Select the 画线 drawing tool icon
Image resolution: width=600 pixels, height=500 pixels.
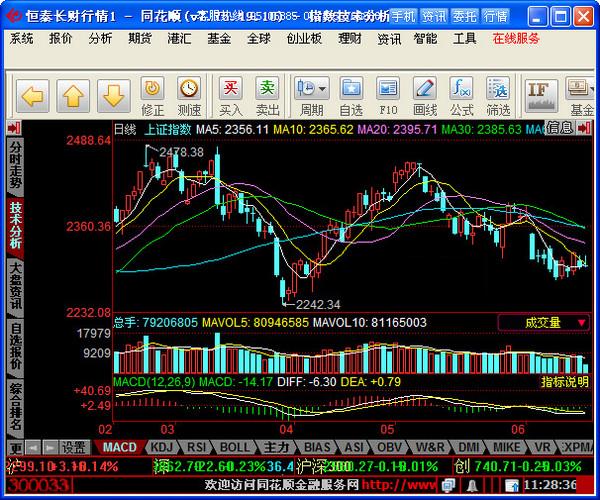[425, 89]
